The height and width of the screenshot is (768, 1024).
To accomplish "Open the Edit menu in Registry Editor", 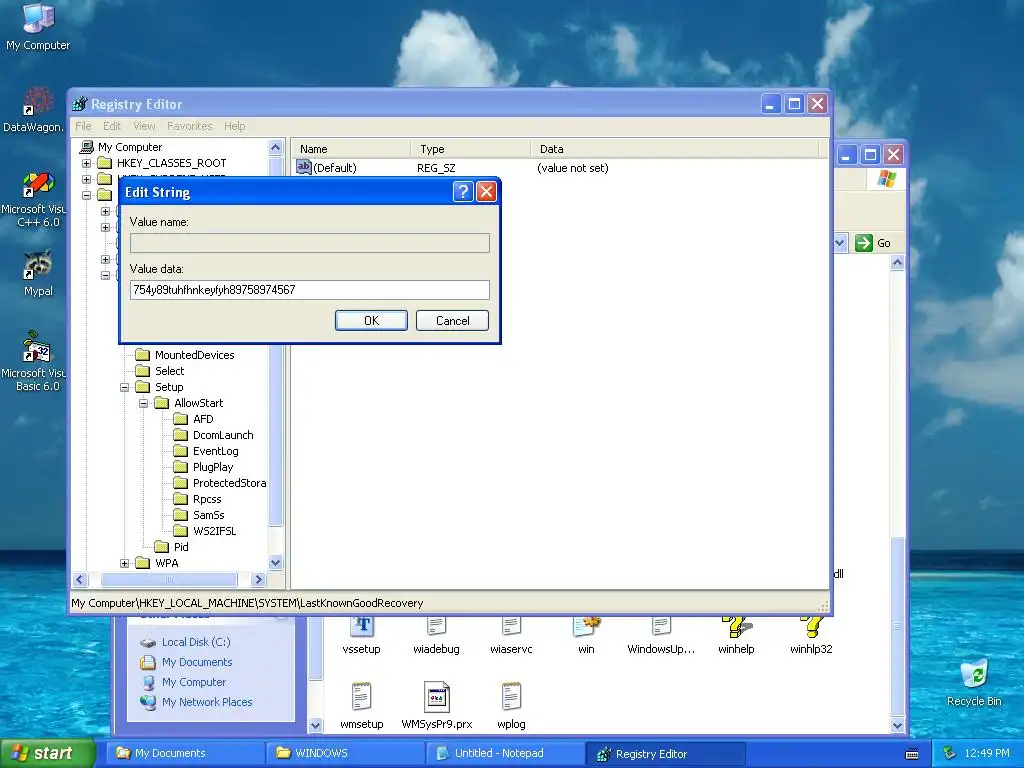I will (x=112, y=126).
